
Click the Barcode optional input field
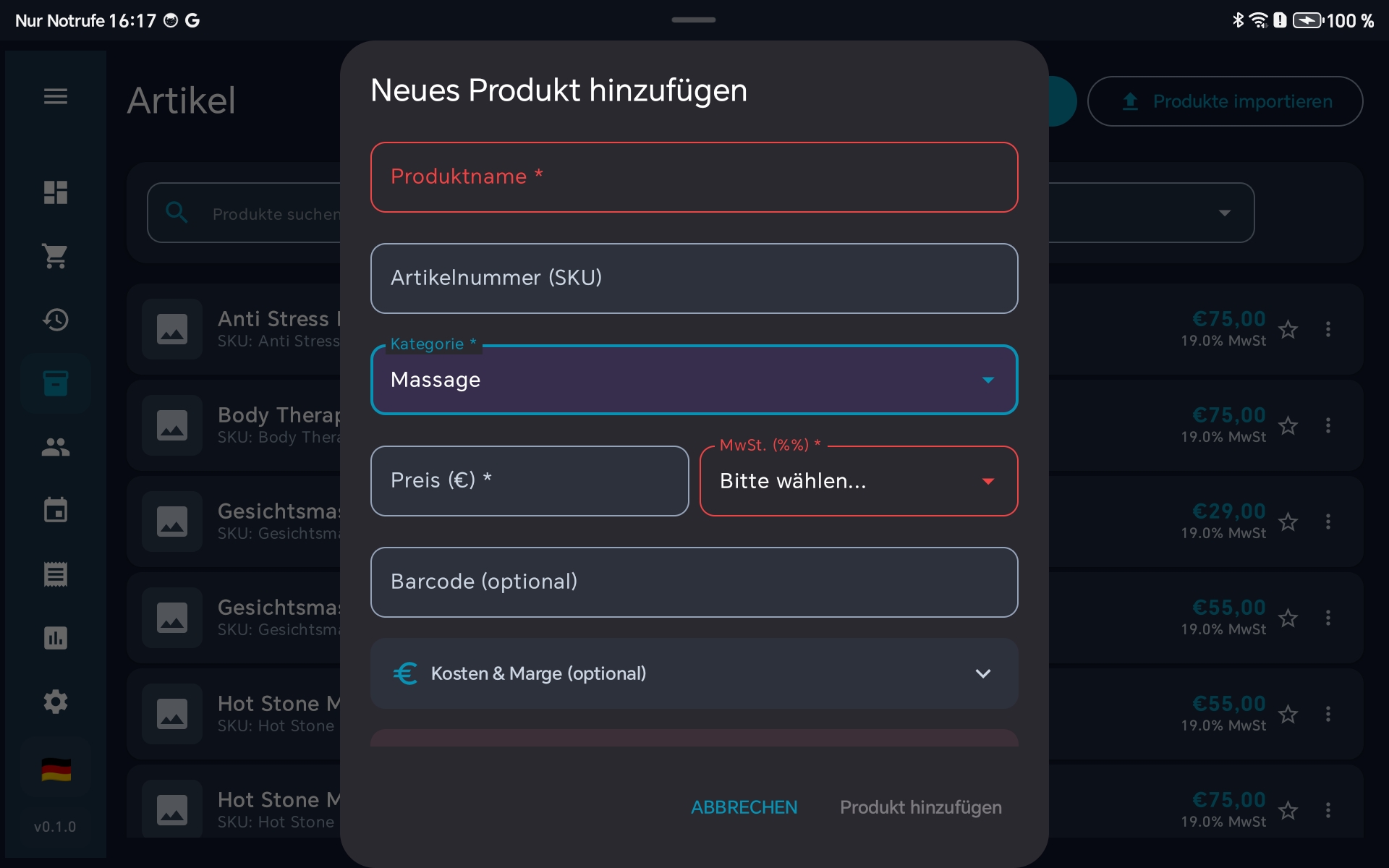pos(694,582)
